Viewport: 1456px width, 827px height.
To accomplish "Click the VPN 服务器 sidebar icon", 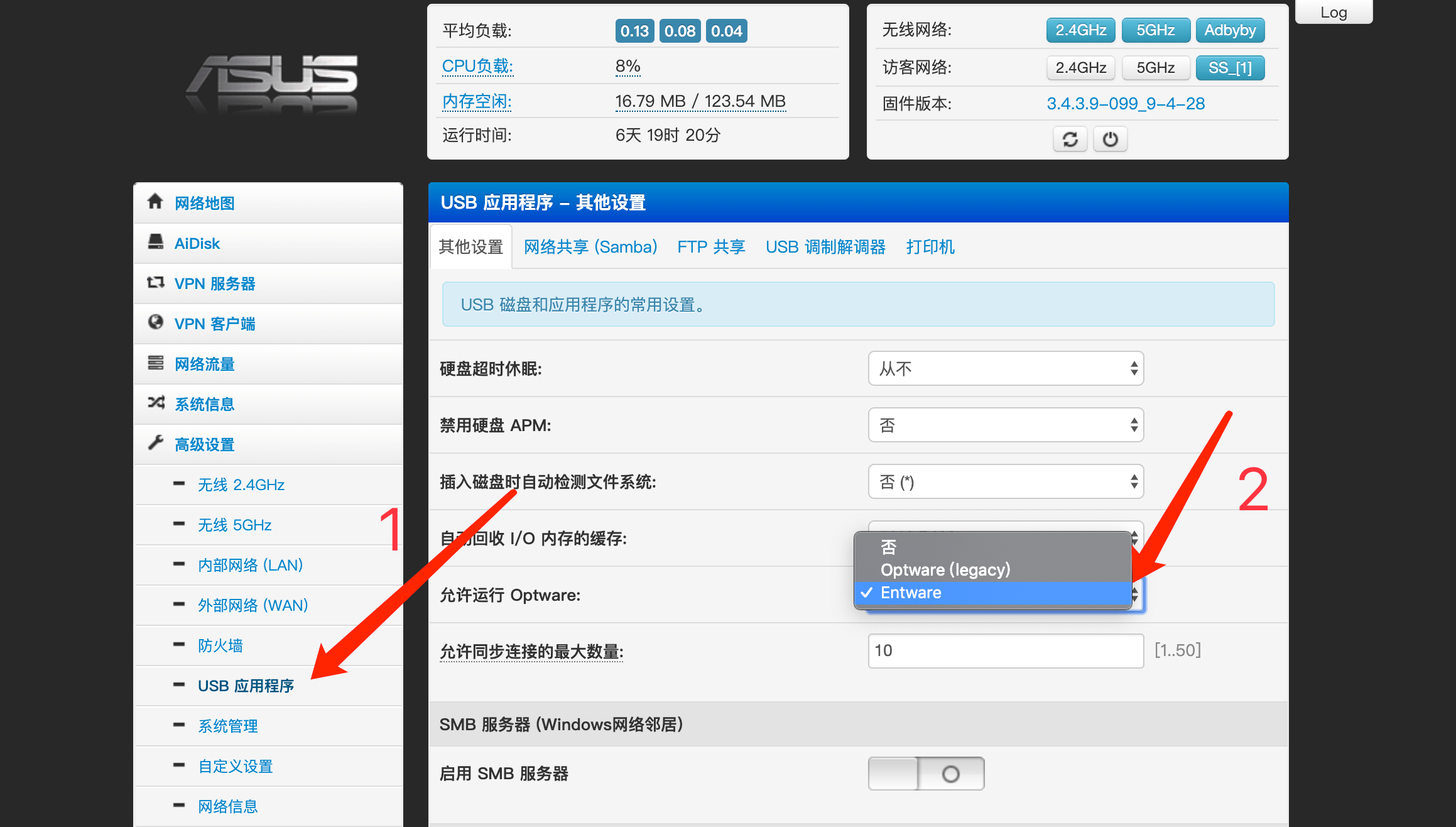I will [155, 282].
